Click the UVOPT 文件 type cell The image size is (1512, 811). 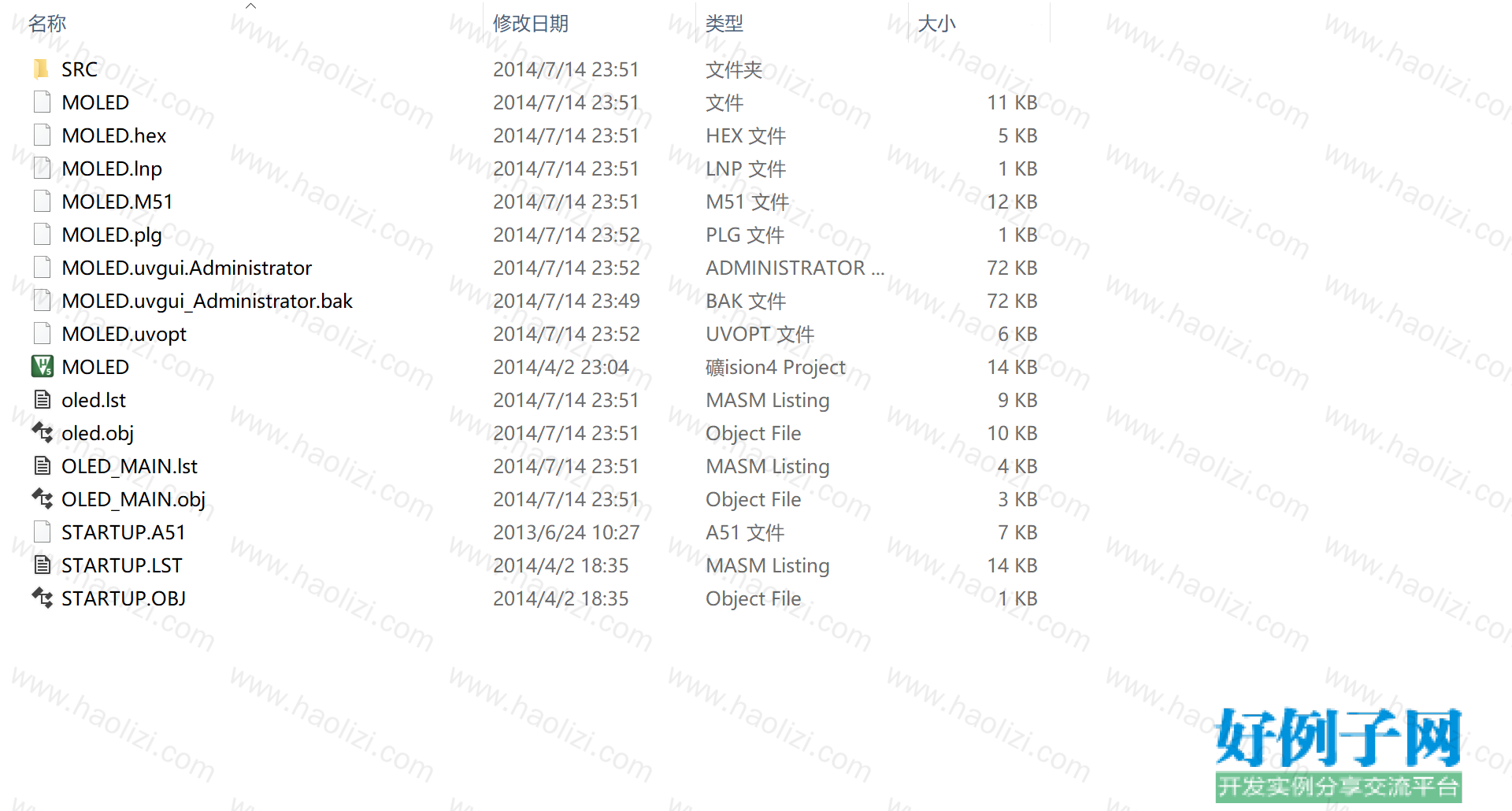(760, 334)
